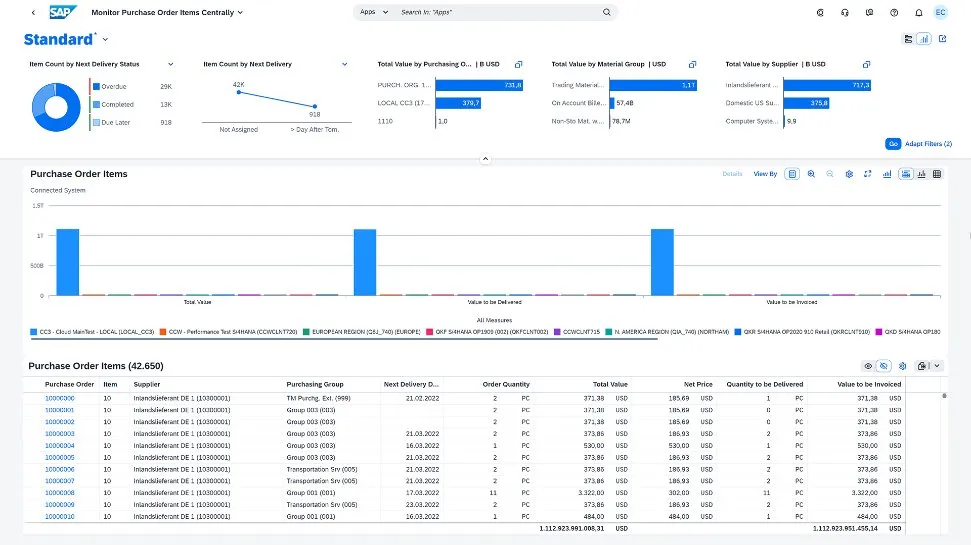Zoom in on the Purchase Order Items chart

tap(811, 174)
